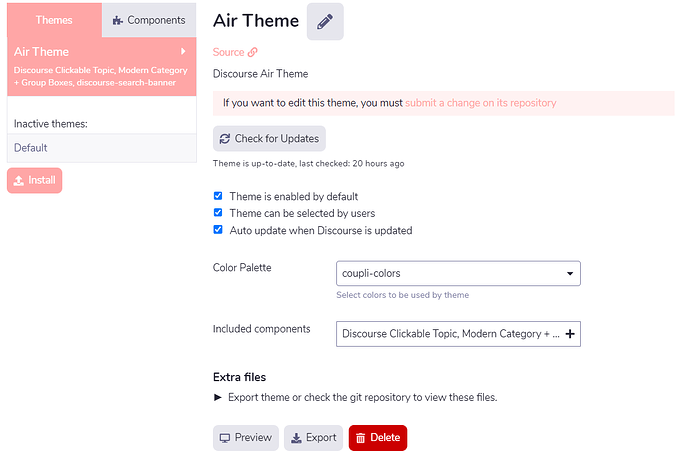Click the Install button
The width and height of the screenshot is (690, 467).
coord(35,181)
